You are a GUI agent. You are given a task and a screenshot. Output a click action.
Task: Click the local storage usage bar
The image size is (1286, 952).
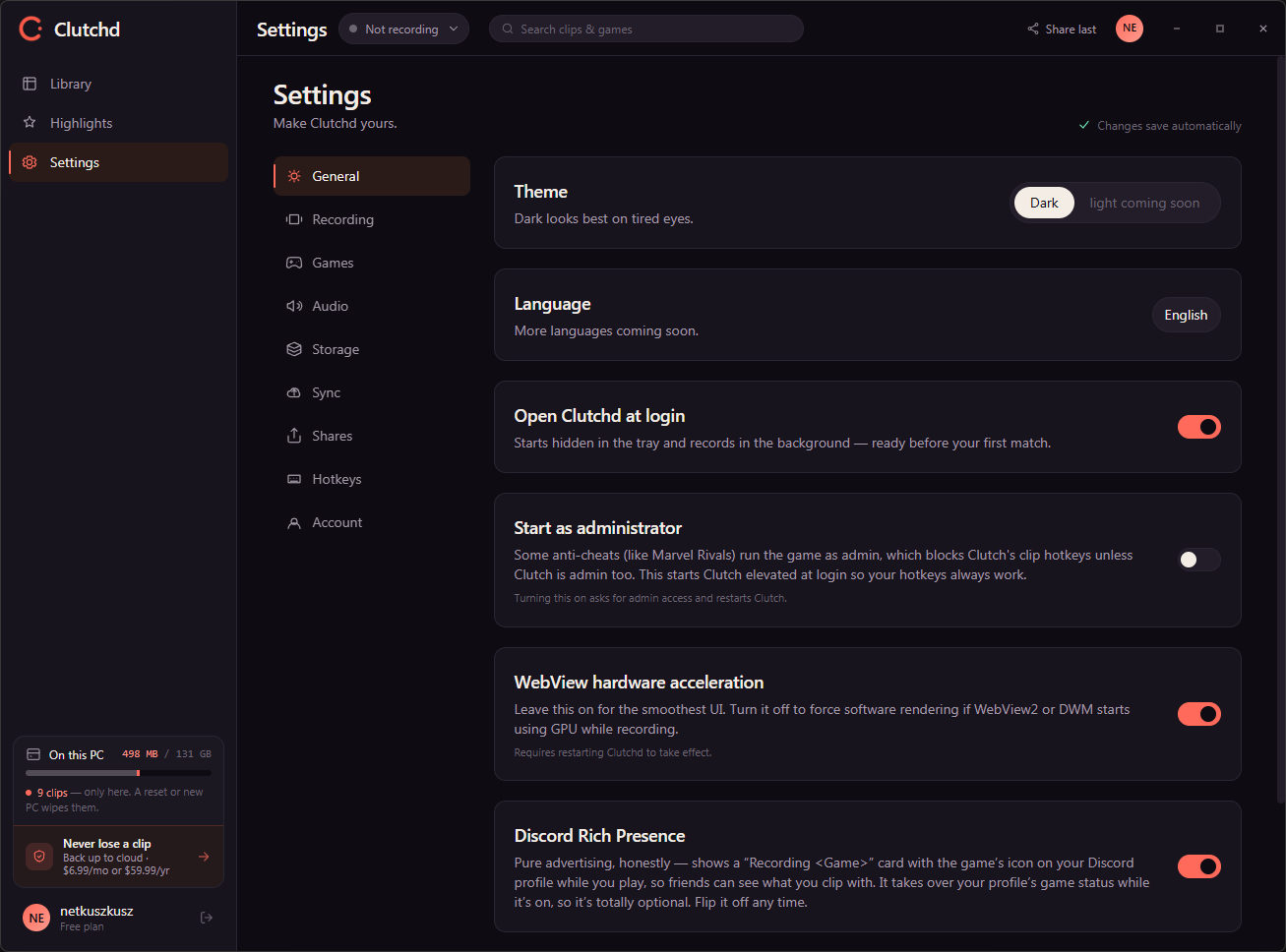click(118, 773)
